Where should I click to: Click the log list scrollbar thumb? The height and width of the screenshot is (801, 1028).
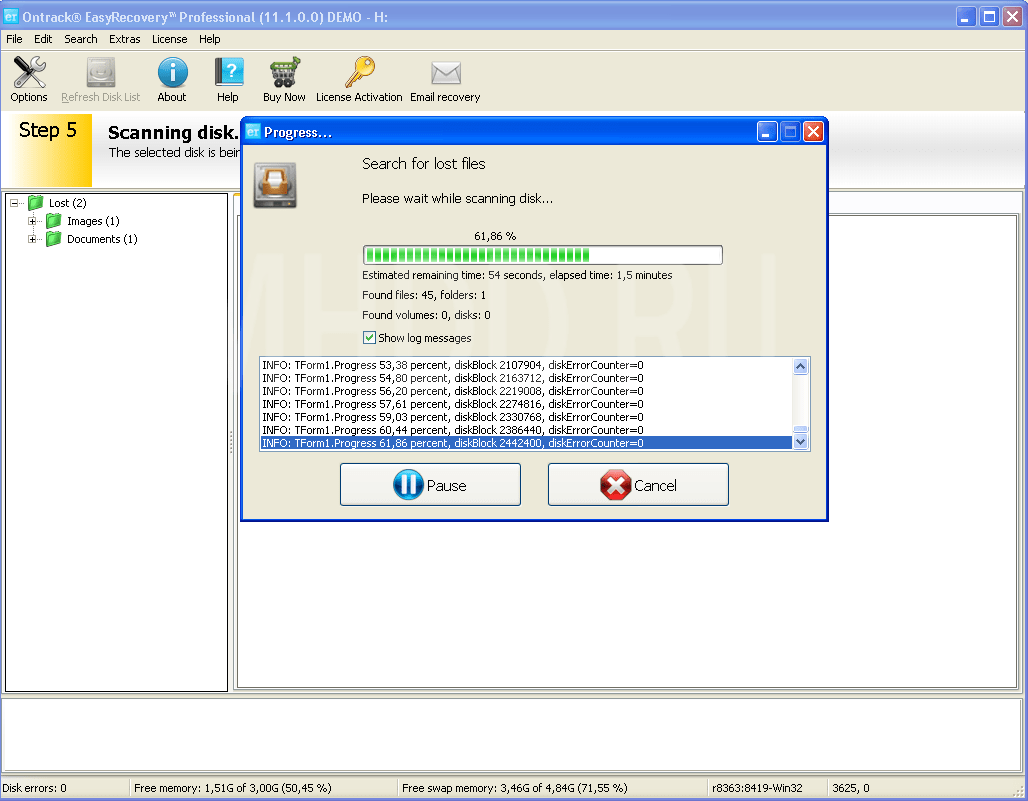click(801, 429)
